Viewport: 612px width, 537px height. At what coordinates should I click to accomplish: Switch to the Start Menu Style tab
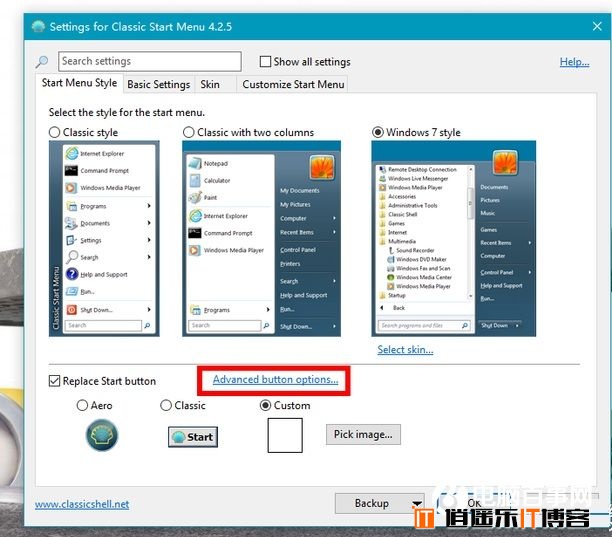(79, 83)
